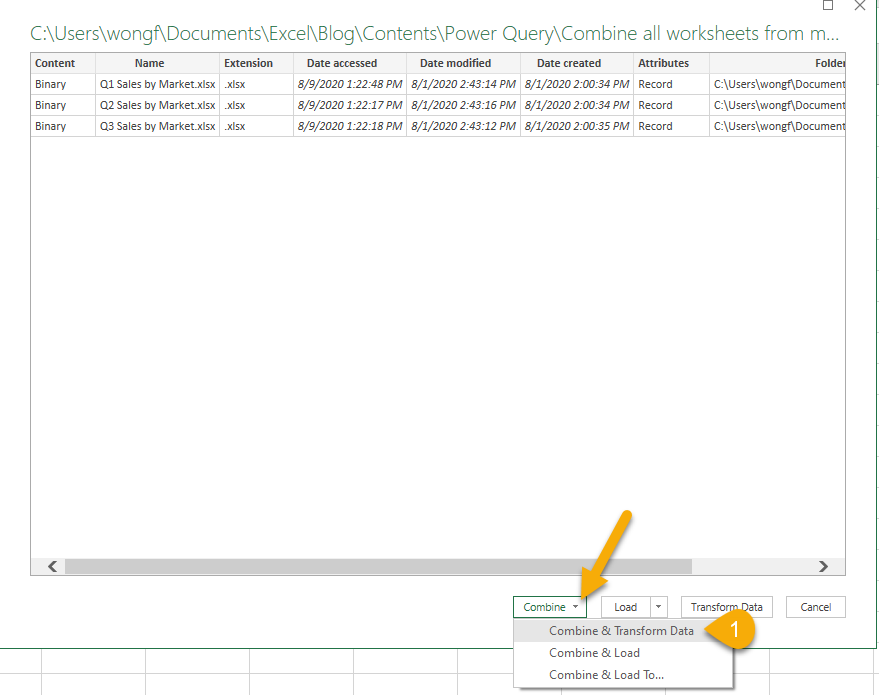Viewport: 879px width, 695px height.
Task: Select Combine & Transform Data option
Action: (x=621, y=631)
